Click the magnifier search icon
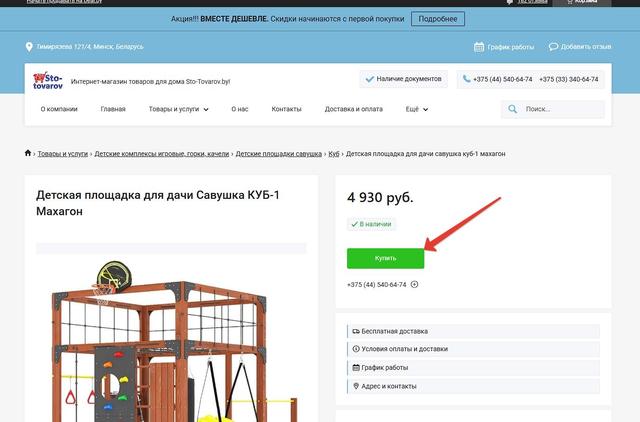 513,109
